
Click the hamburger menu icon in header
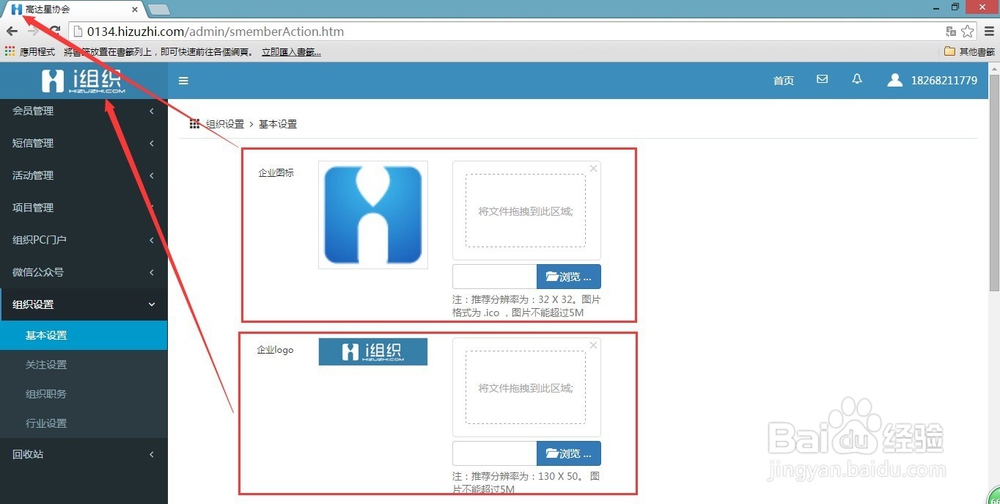[x=184, y=80]
